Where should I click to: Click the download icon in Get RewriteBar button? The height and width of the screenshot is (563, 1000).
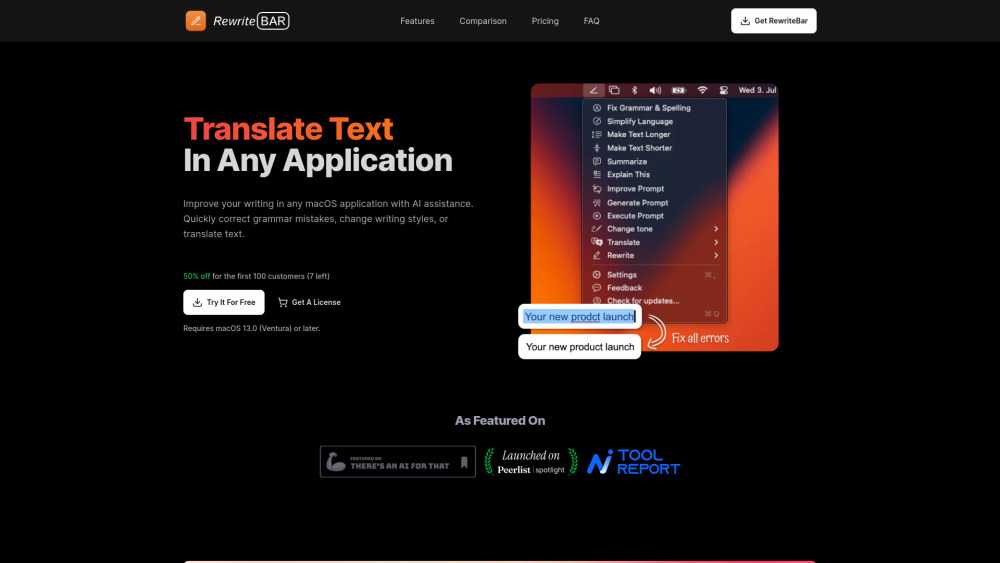[745, 21]
